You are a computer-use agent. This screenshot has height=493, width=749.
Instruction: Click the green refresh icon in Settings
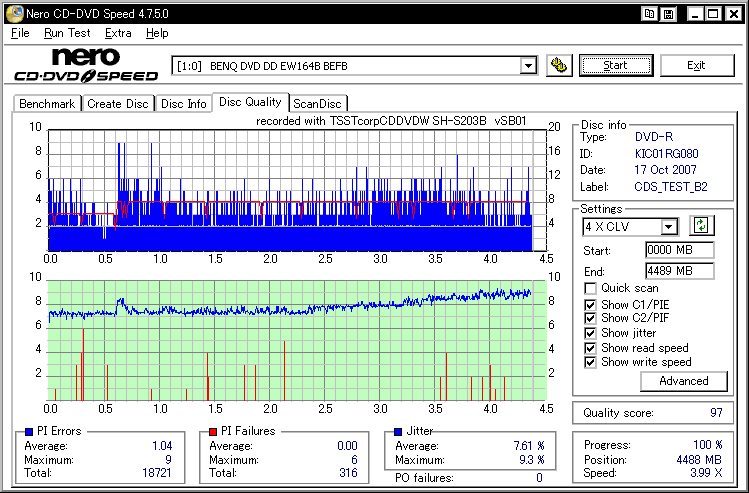pyautogui.click(x=700, y=227)
